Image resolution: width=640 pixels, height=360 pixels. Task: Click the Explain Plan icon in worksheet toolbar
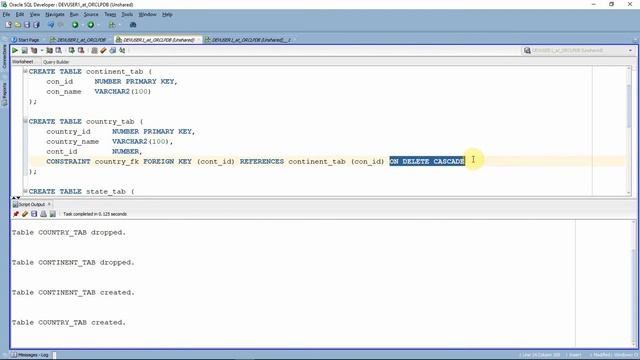pyautogui.click(x=34, y=51)
